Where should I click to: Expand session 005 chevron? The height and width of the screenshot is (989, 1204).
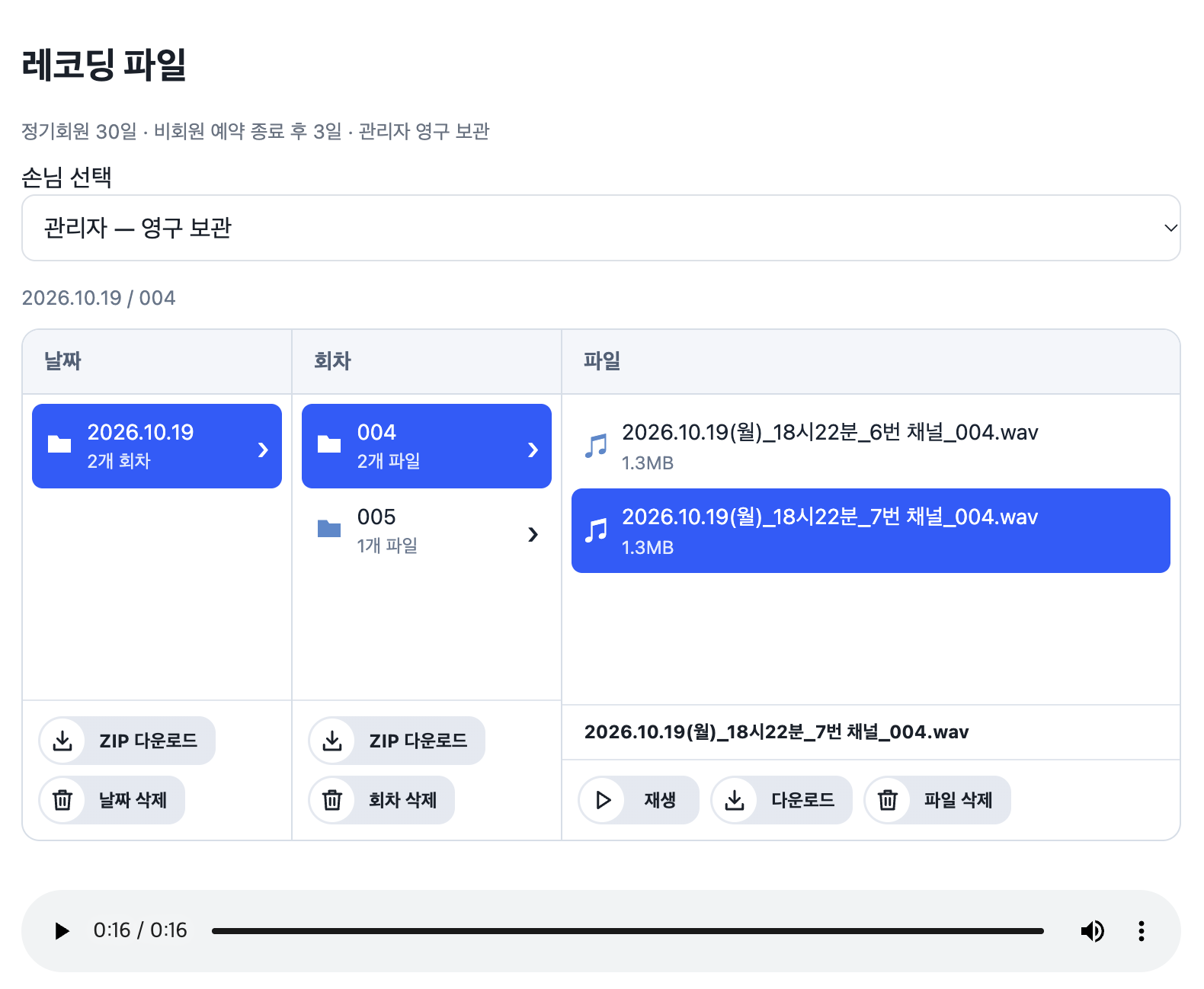(x=533, y=534)
